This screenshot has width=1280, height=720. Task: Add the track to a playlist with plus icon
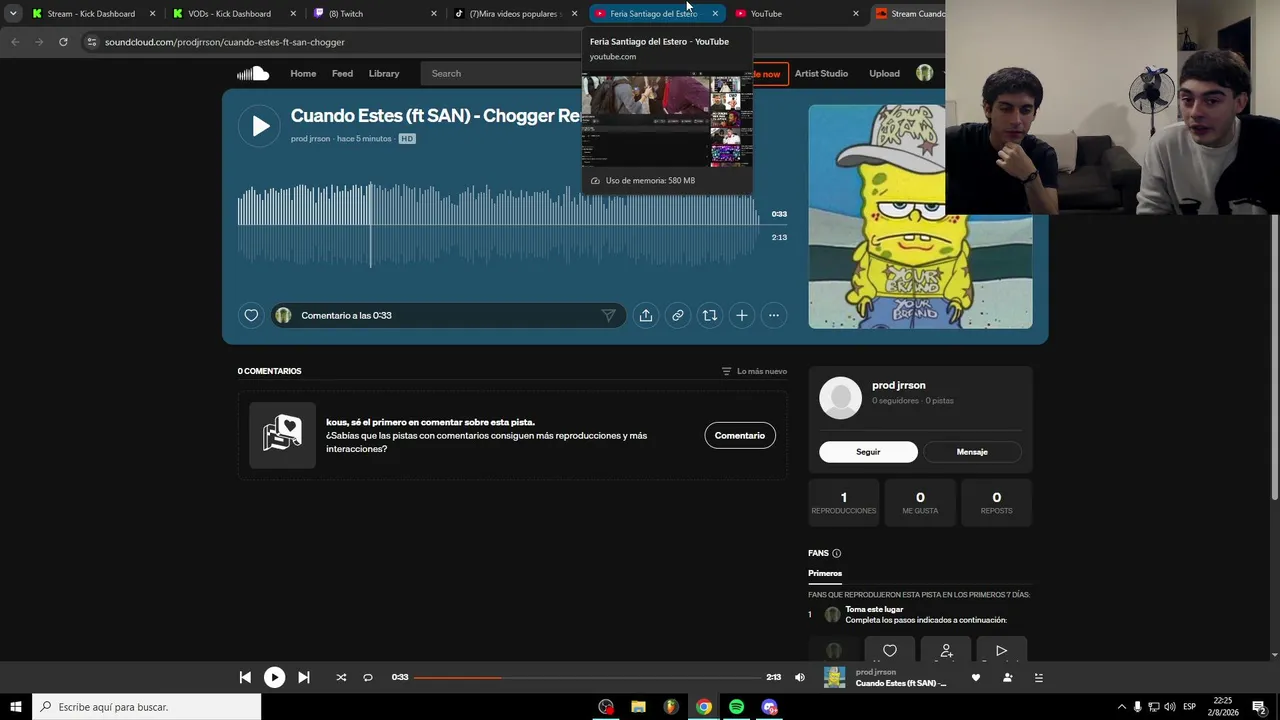click(742, 315)
